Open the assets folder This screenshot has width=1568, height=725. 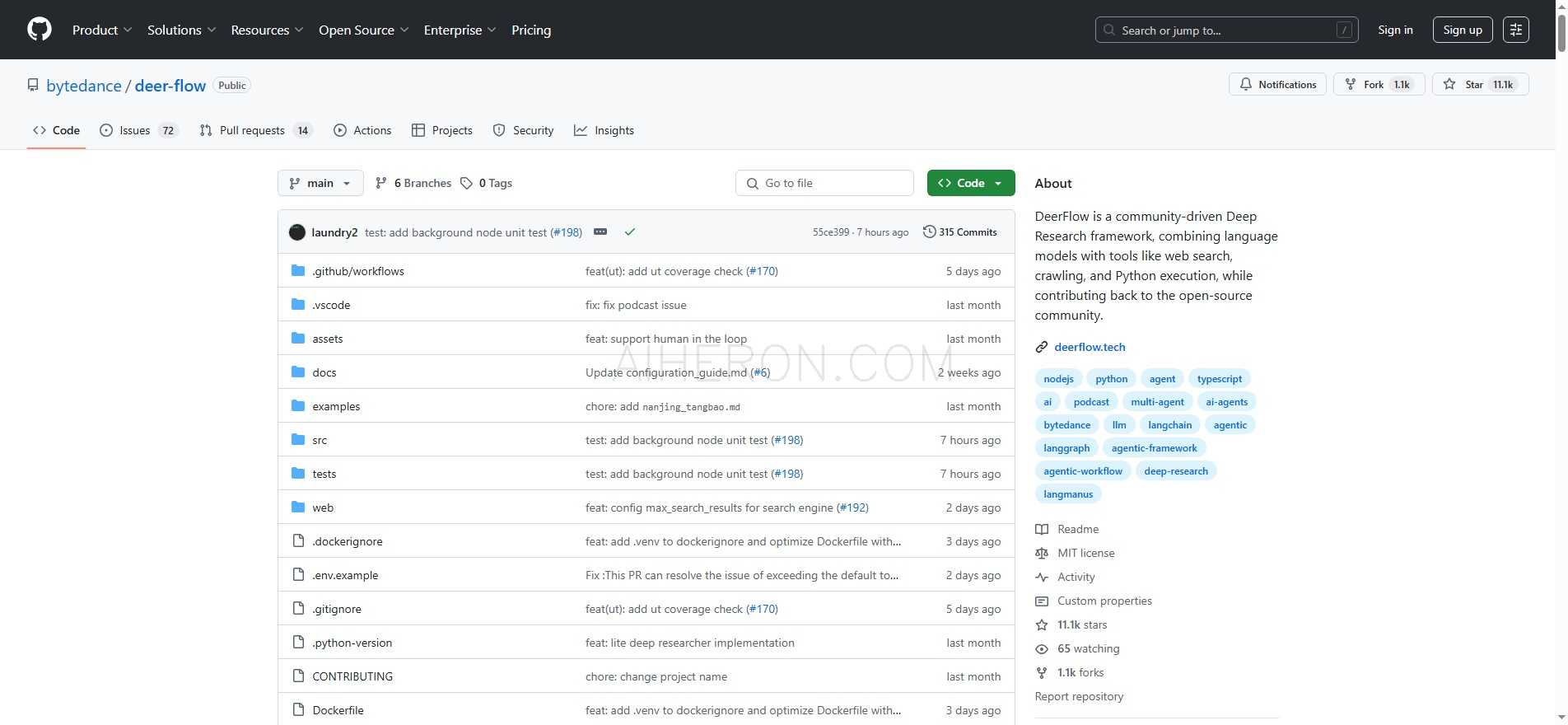(328, 339)
